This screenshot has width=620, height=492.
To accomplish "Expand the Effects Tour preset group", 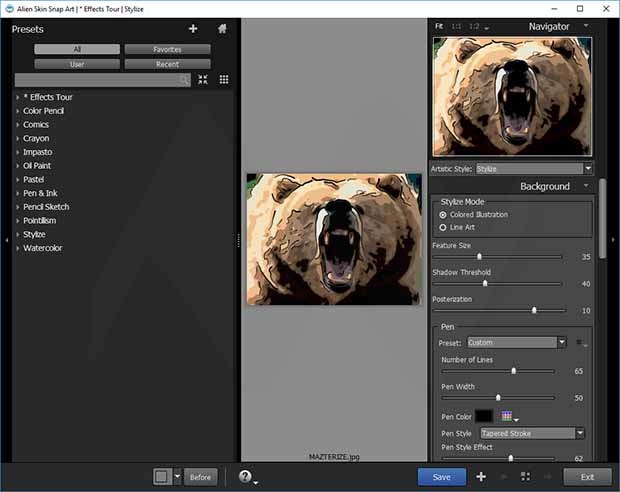I will tap(17, 97).
